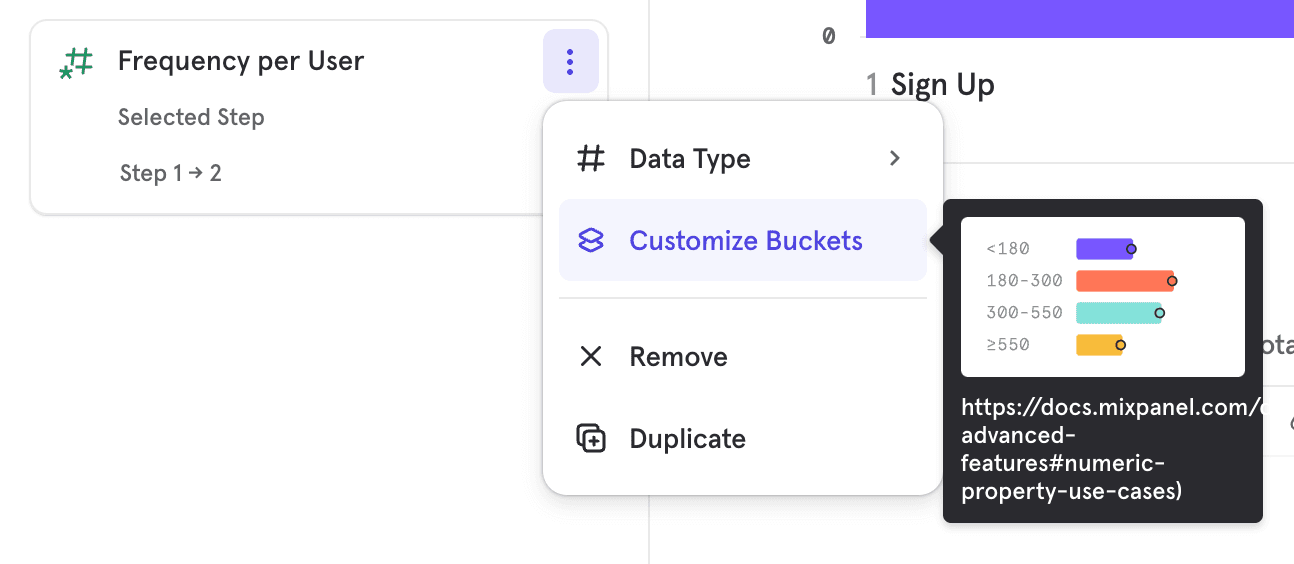Choose Remove from the context menu

pyautogui.click(x=678, y=357)
